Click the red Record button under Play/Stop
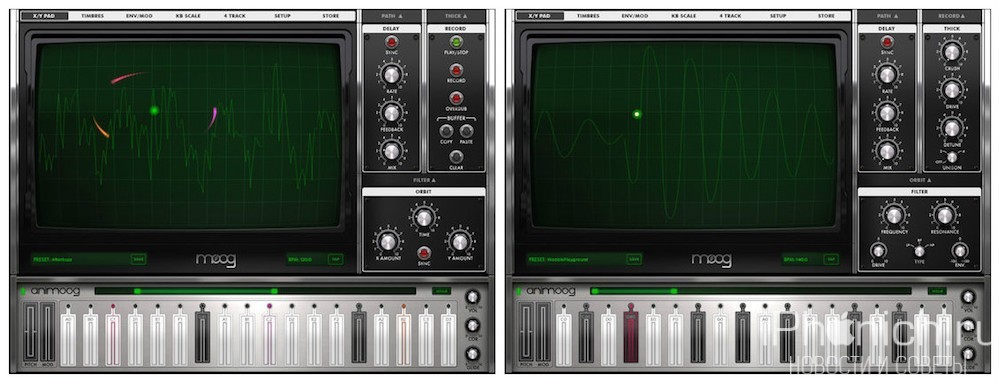Screen dimensions: 1000x383 coord(455,70)
